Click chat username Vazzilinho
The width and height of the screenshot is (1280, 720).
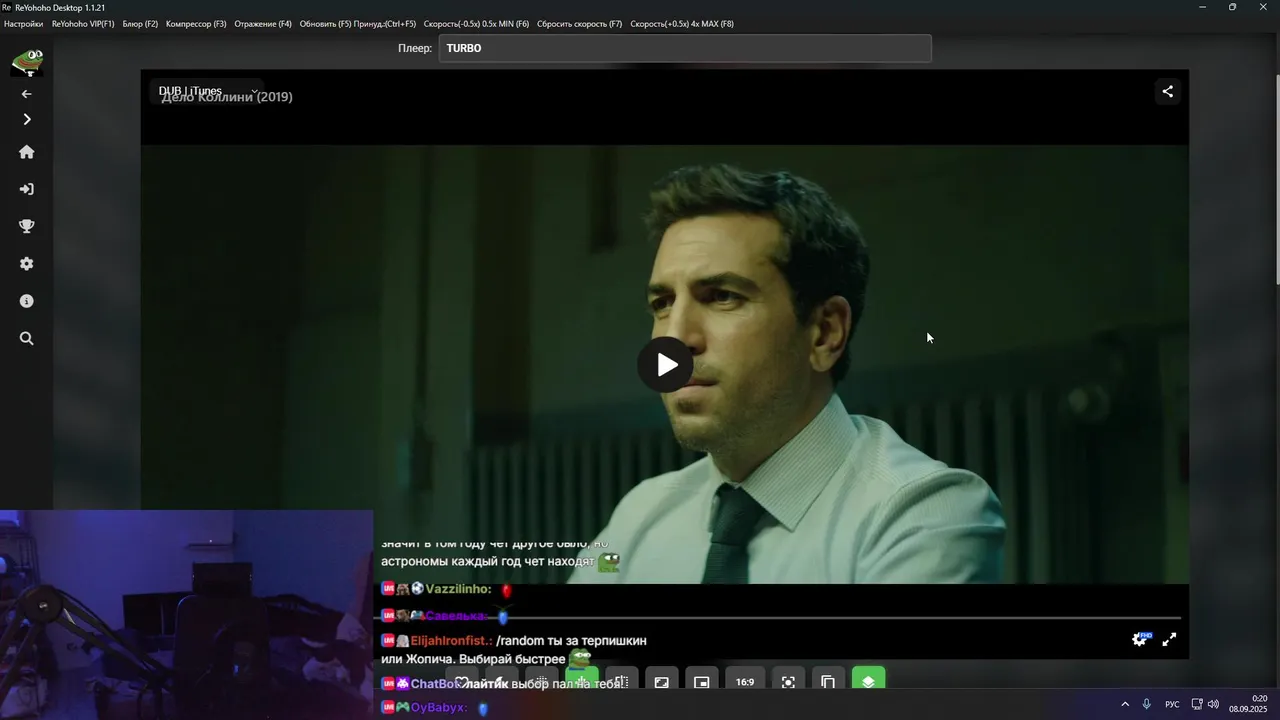(x=458, y=589)
